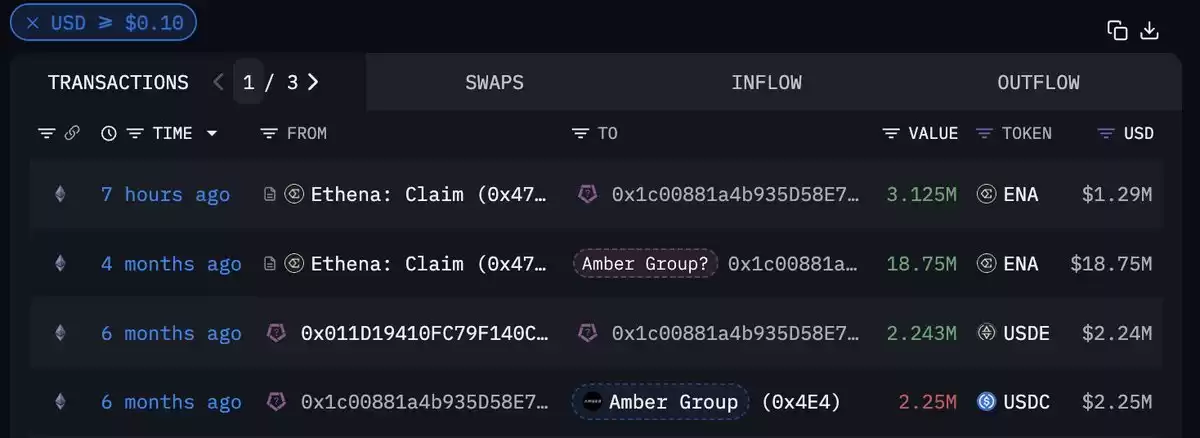Image resolution: width=1200 pixels, height=438 pixels.
Task: Download transactions with the download icon
Action: pyautogui.click(x=1150, y=30)
